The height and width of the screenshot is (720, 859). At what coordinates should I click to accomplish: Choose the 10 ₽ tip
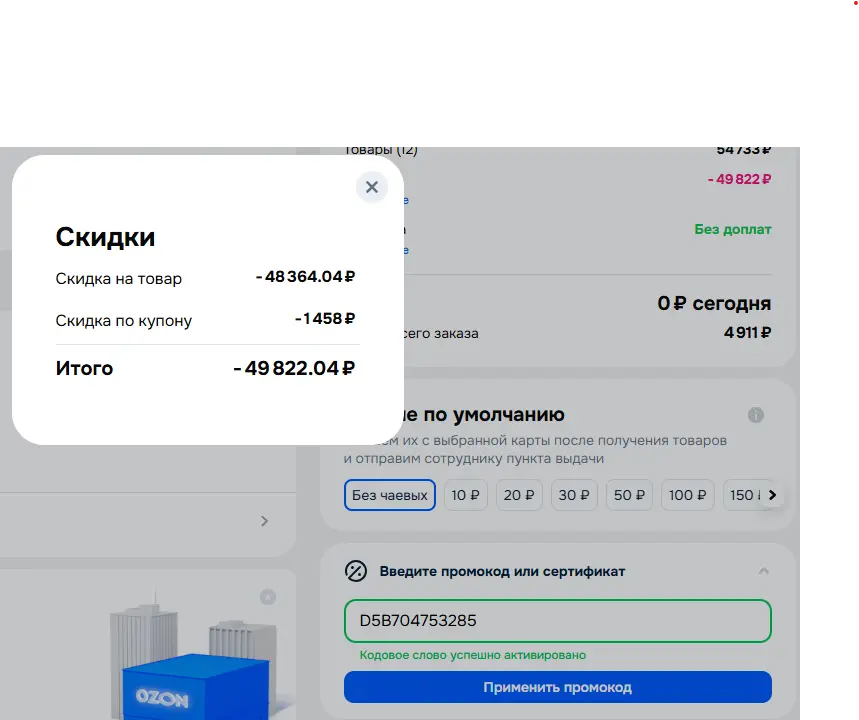tap(465, 495)
